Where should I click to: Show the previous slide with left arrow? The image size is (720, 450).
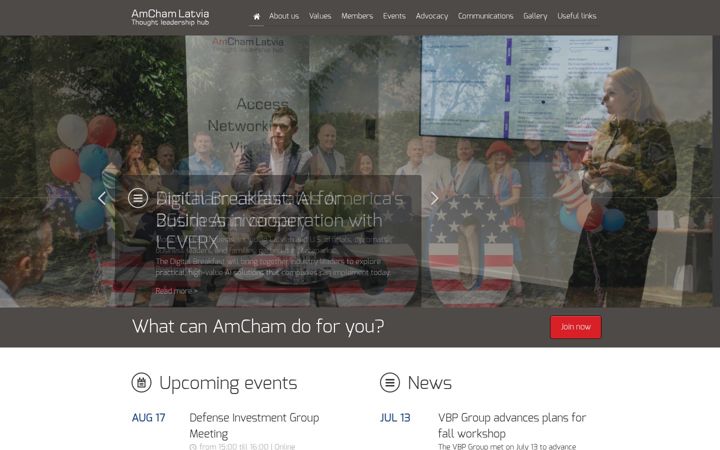click(102, 198)
